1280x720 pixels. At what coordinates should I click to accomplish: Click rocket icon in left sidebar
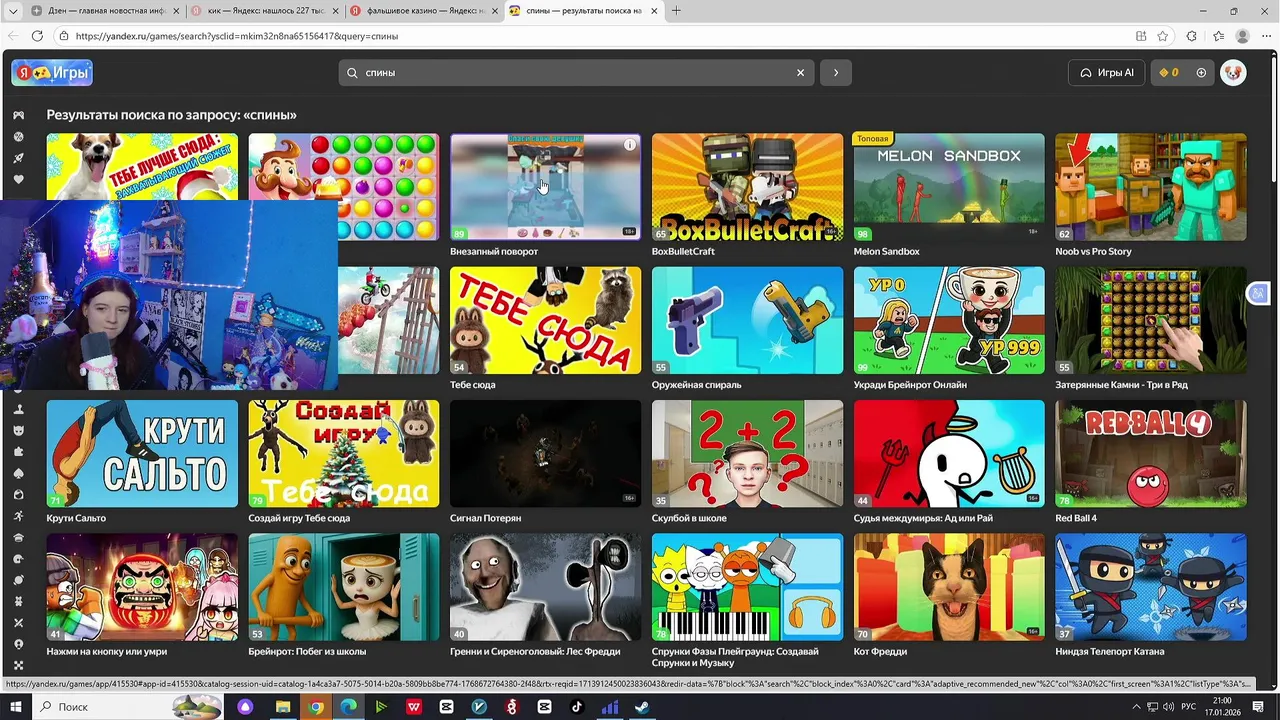18,158
